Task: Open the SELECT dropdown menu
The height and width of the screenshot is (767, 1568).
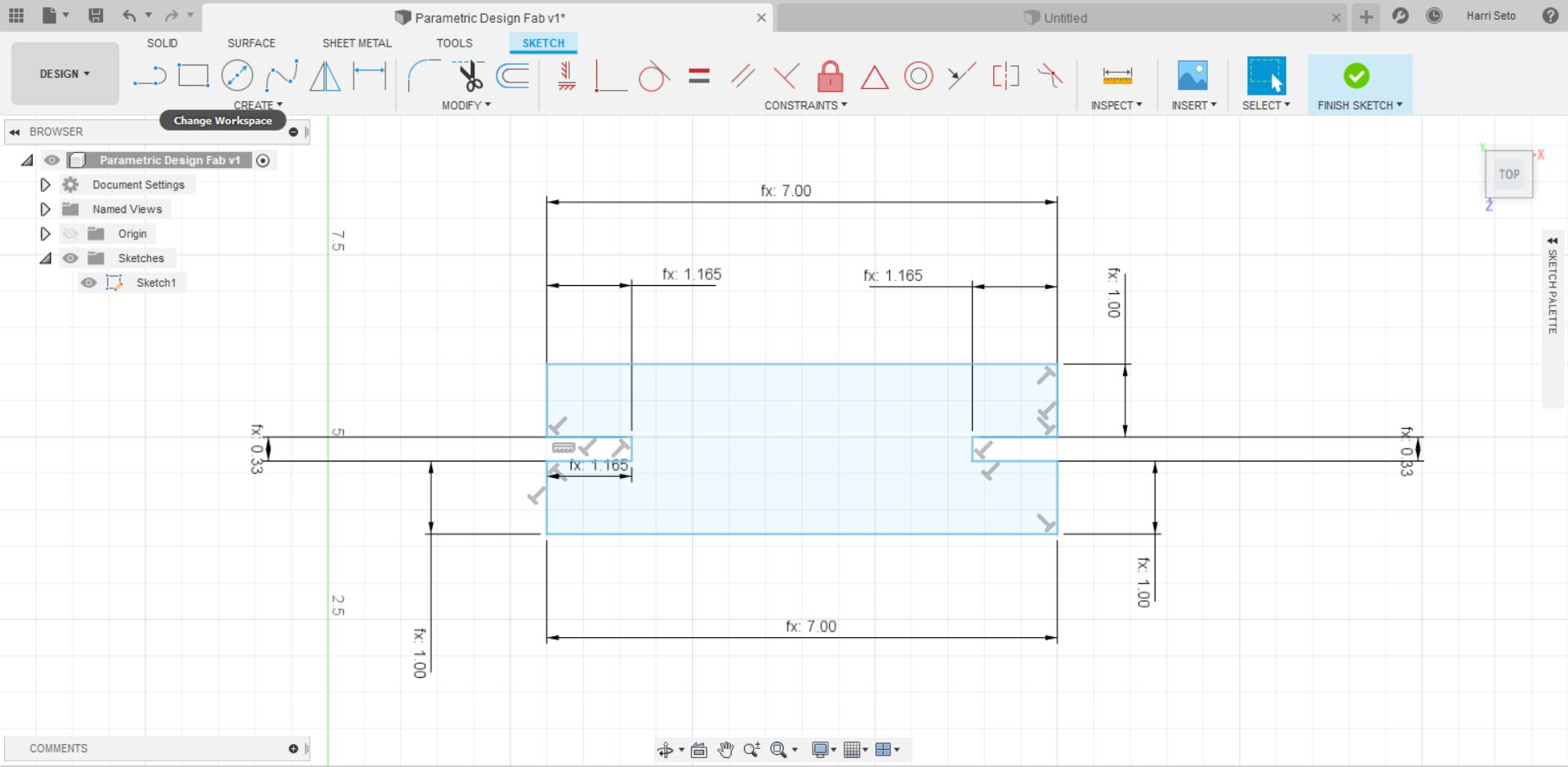Action: point(1266,105)
